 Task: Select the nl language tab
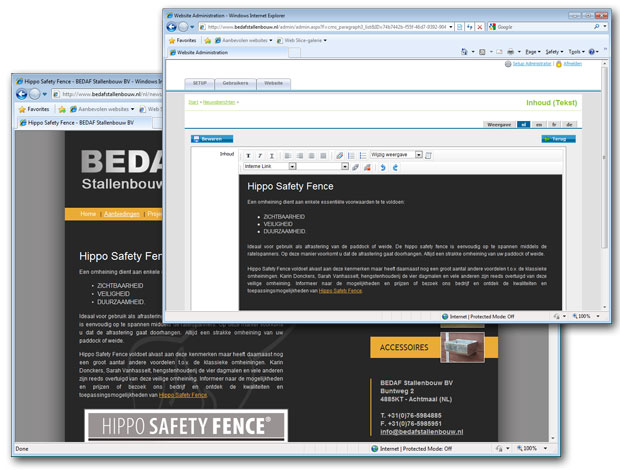pos(524,125)
